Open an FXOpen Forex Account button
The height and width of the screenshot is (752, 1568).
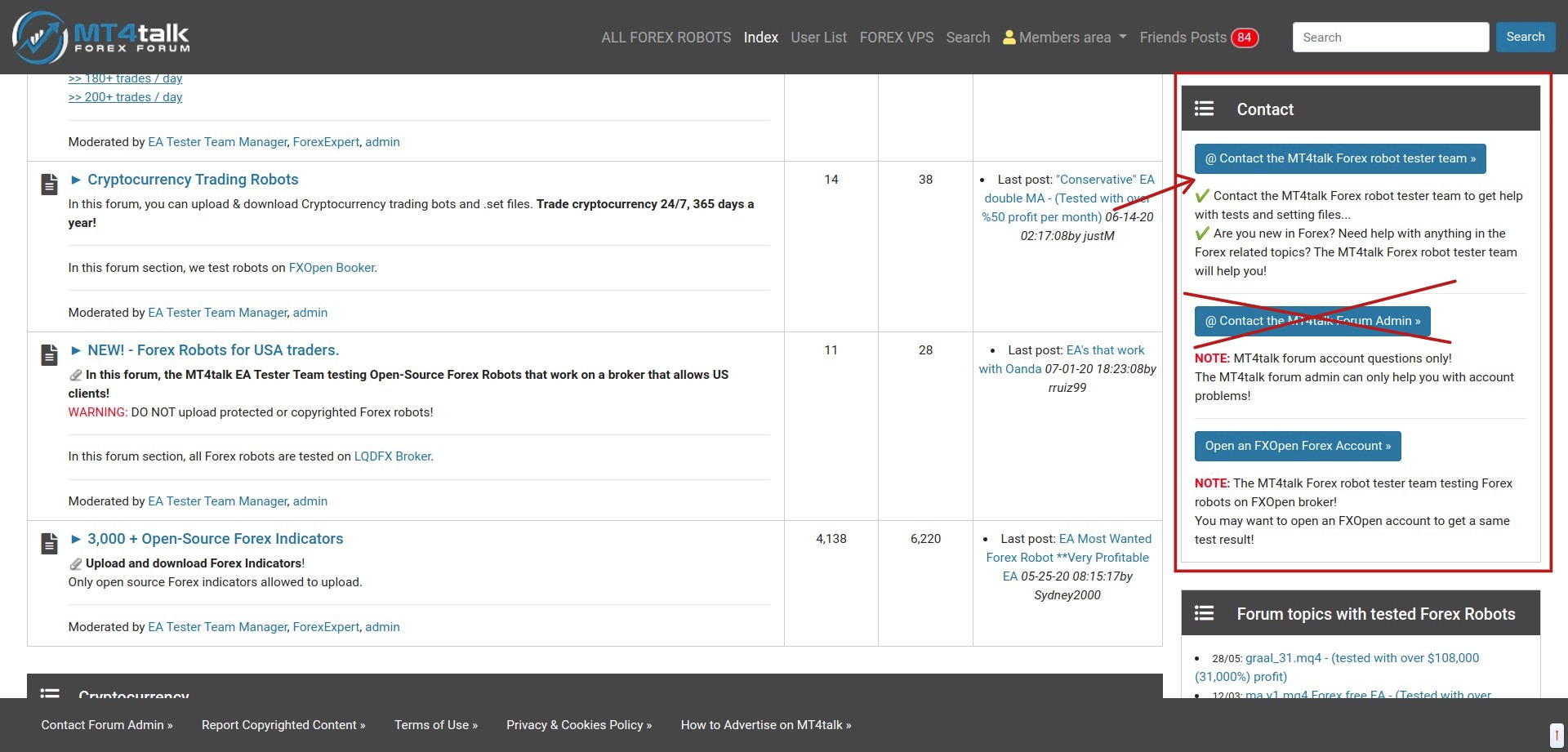coord(1298,446)
